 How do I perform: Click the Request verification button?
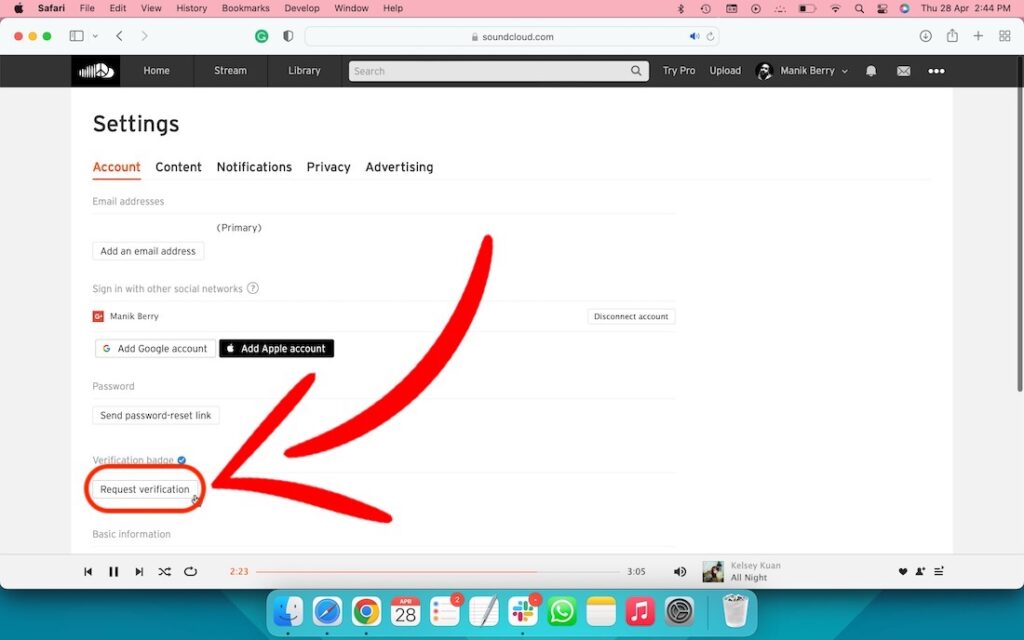point(144,489)
